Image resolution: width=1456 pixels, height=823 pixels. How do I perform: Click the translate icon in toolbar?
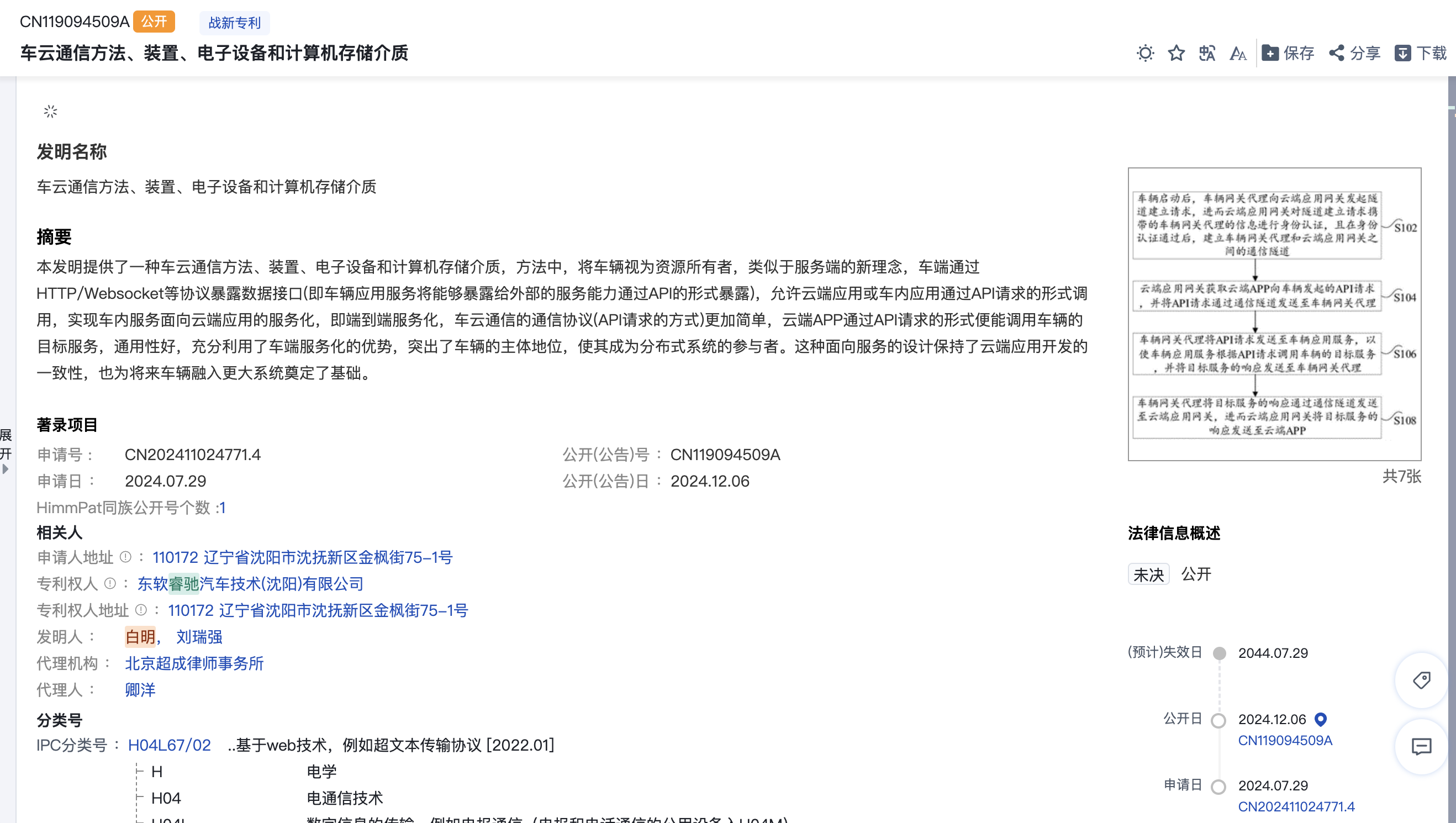[x=1207, y=53]
